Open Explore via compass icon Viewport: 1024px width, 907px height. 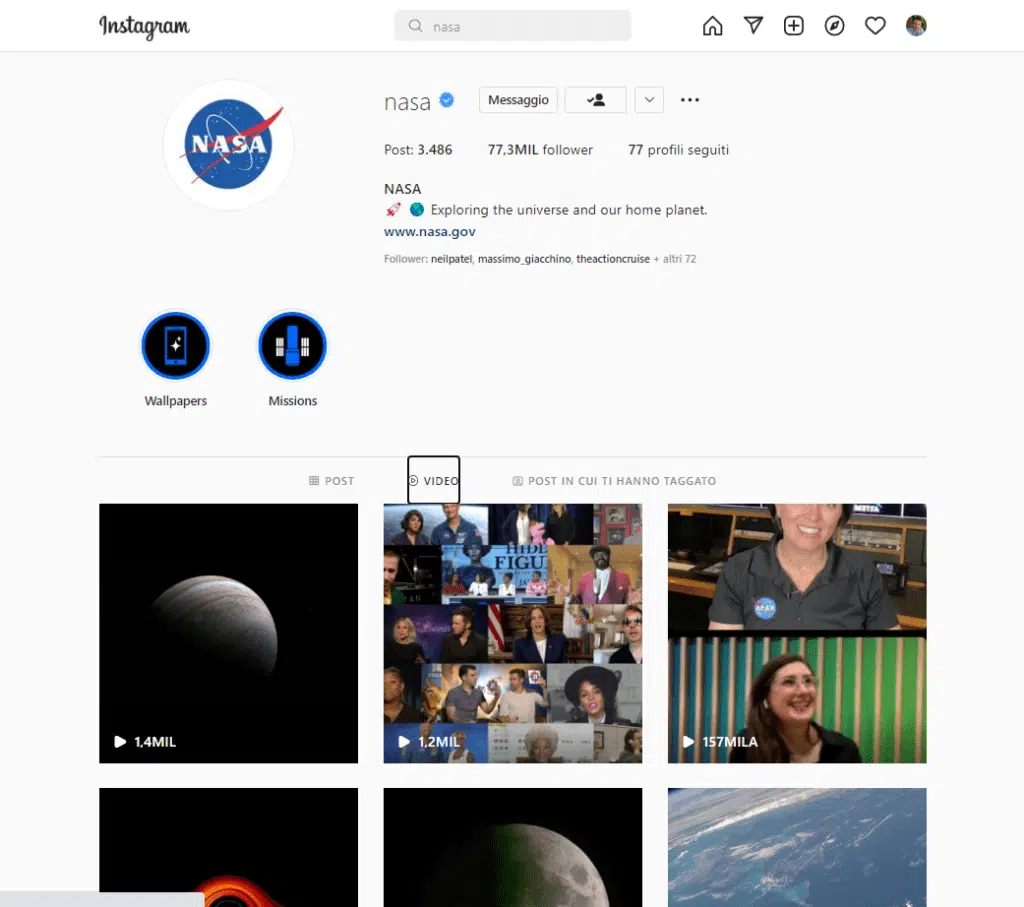[834, 26]
